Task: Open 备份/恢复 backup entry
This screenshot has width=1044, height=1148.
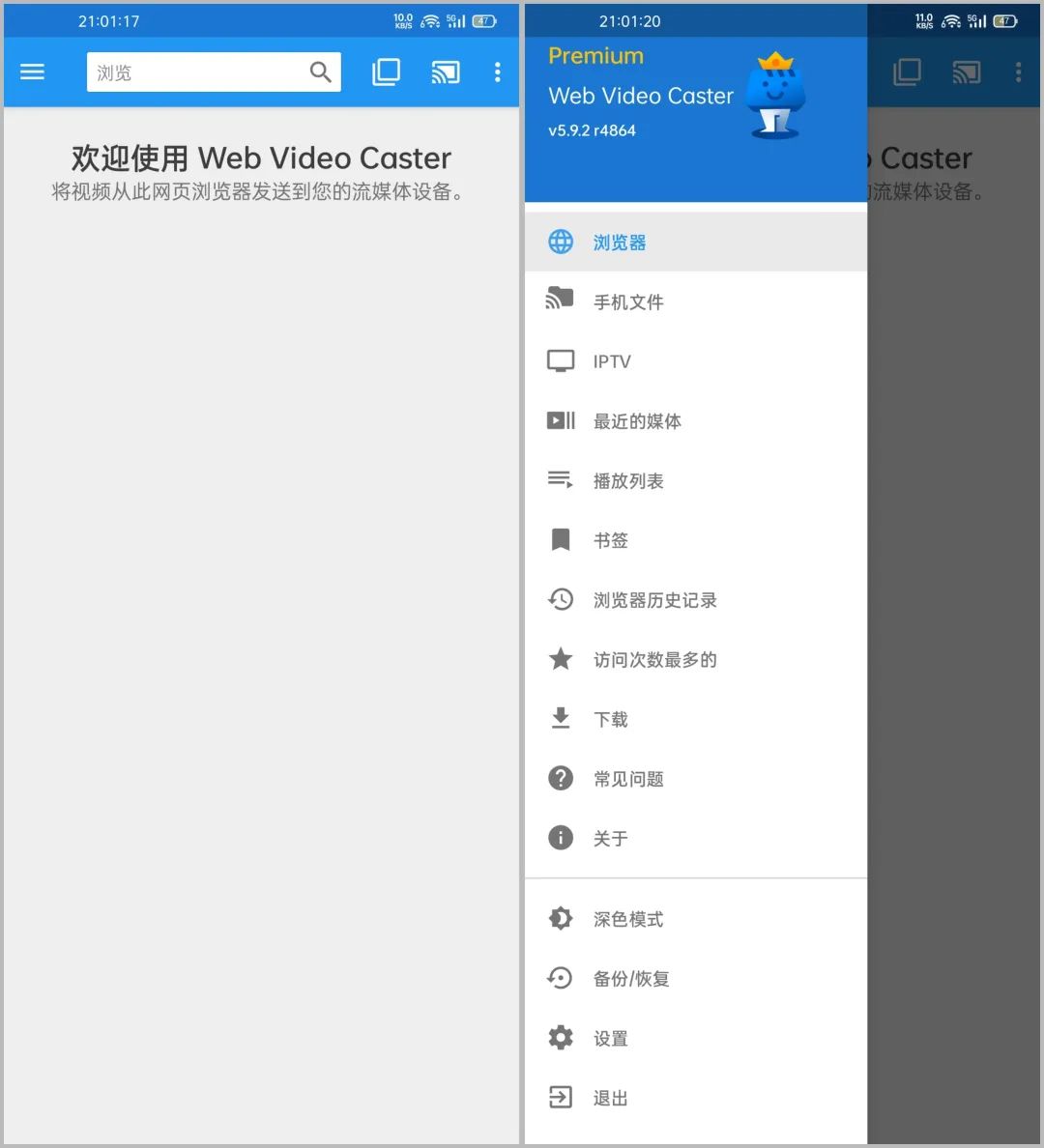Action: pyautogui.click(x=696, y=979)
